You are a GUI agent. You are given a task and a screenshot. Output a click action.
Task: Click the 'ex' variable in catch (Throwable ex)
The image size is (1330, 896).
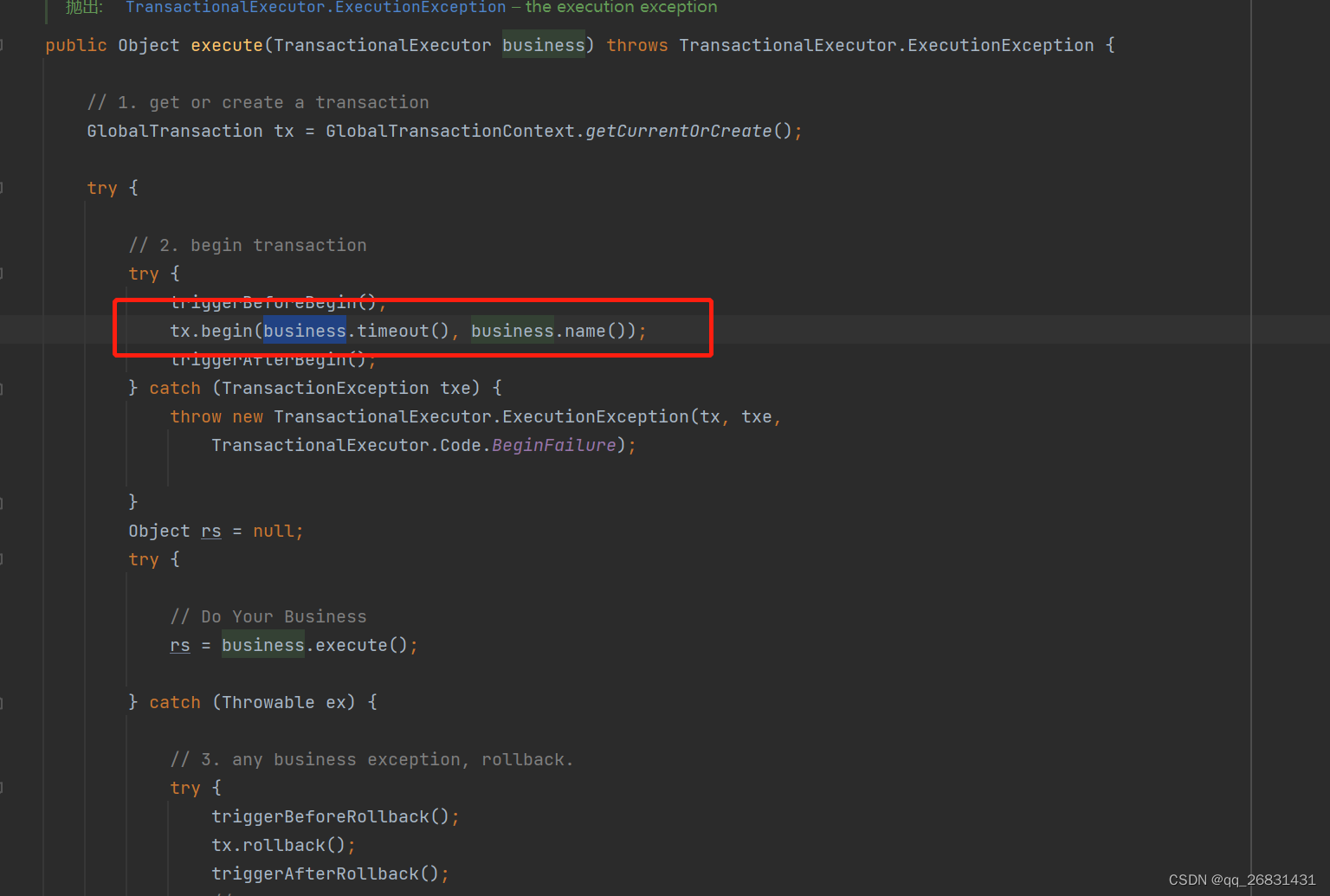[x=336, y=702]
